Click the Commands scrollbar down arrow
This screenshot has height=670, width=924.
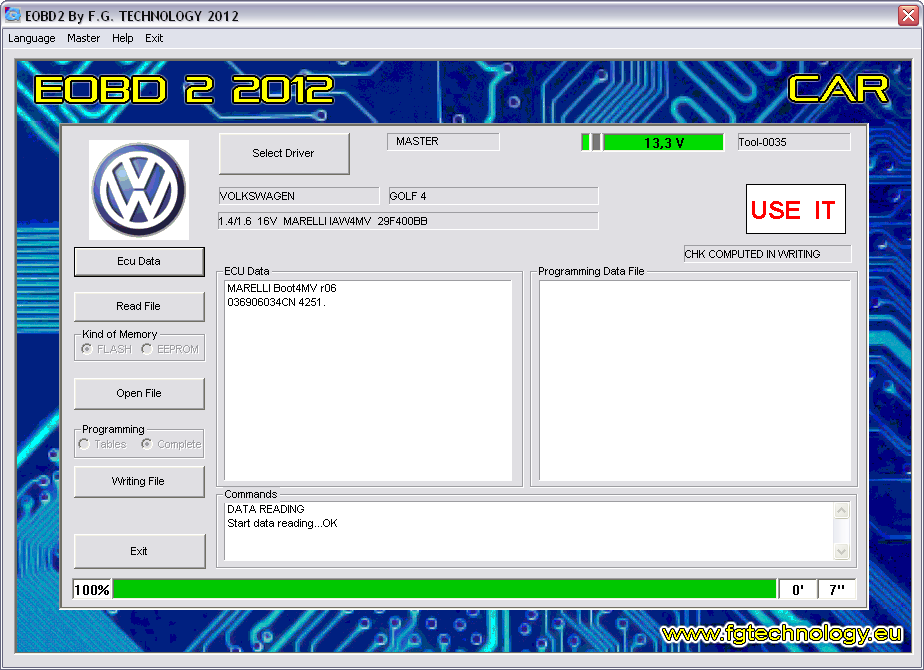point(842,552)
